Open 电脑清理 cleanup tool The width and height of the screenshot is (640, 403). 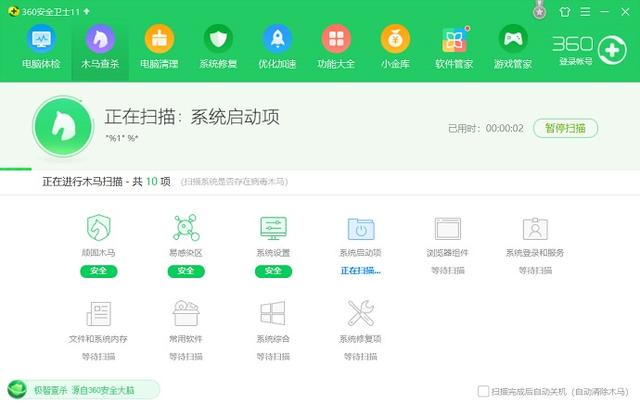[x=159, y=40]
